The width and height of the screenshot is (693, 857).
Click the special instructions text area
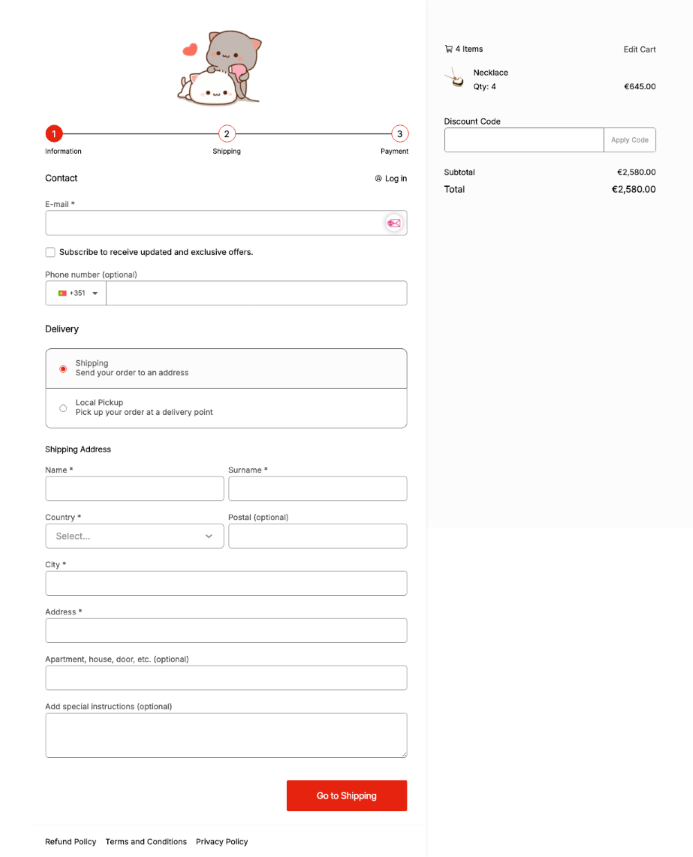pos(226,735)
